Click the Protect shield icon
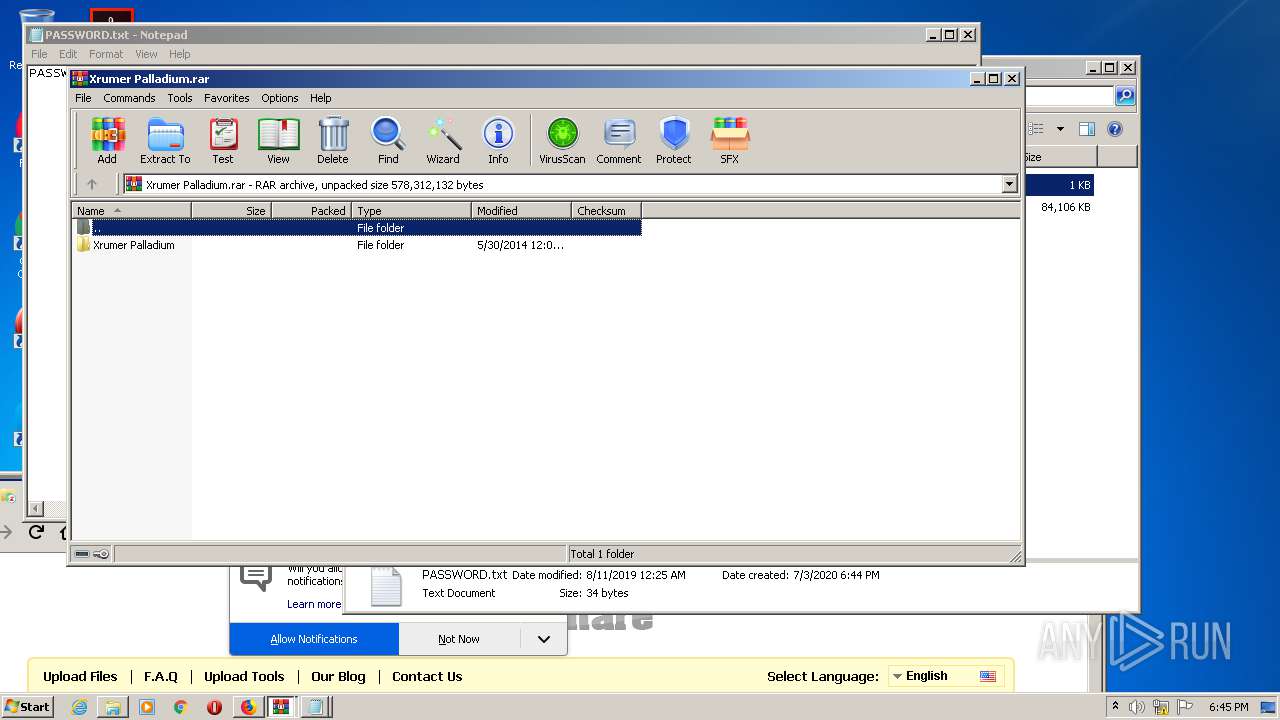The height and width of the screenshot is (720, 1280). [674, 141]
